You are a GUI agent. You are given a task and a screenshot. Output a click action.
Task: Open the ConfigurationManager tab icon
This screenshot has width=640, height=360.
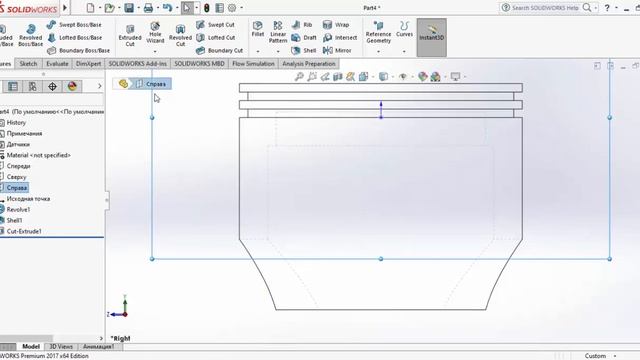[33, 86]
